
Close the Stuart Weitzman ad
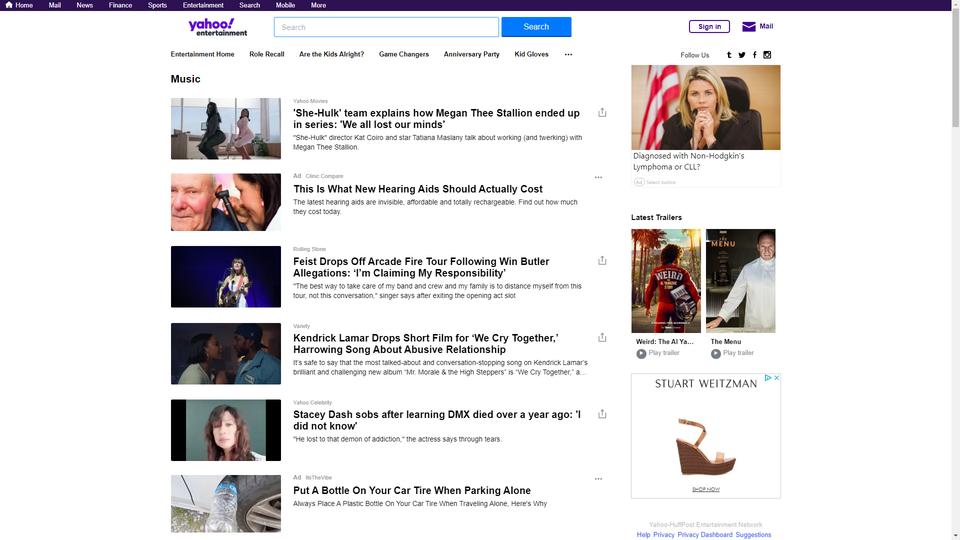(776, 378)
